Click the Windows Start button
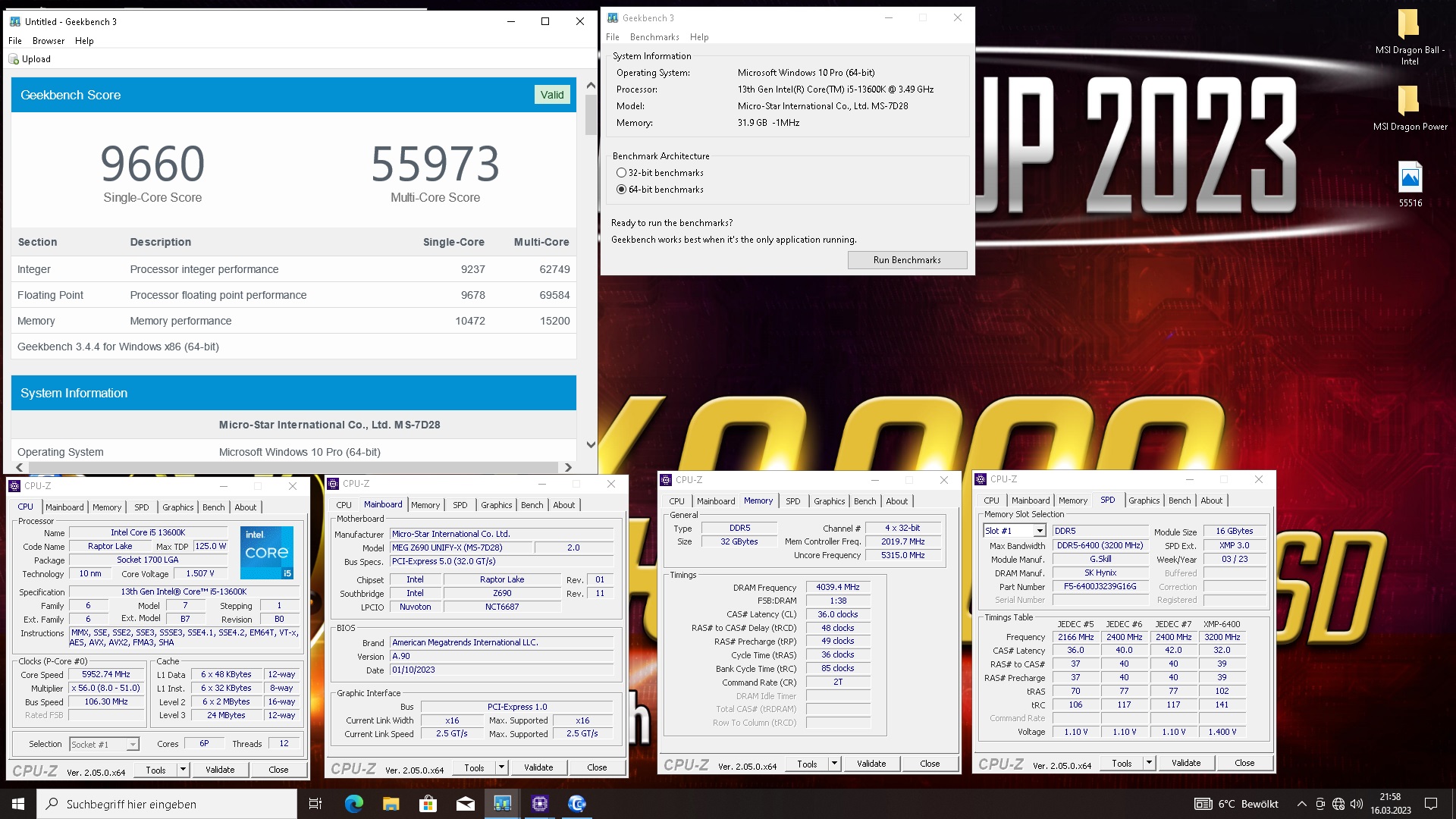This screenshot has height=819, width=1456. (18, 804)
